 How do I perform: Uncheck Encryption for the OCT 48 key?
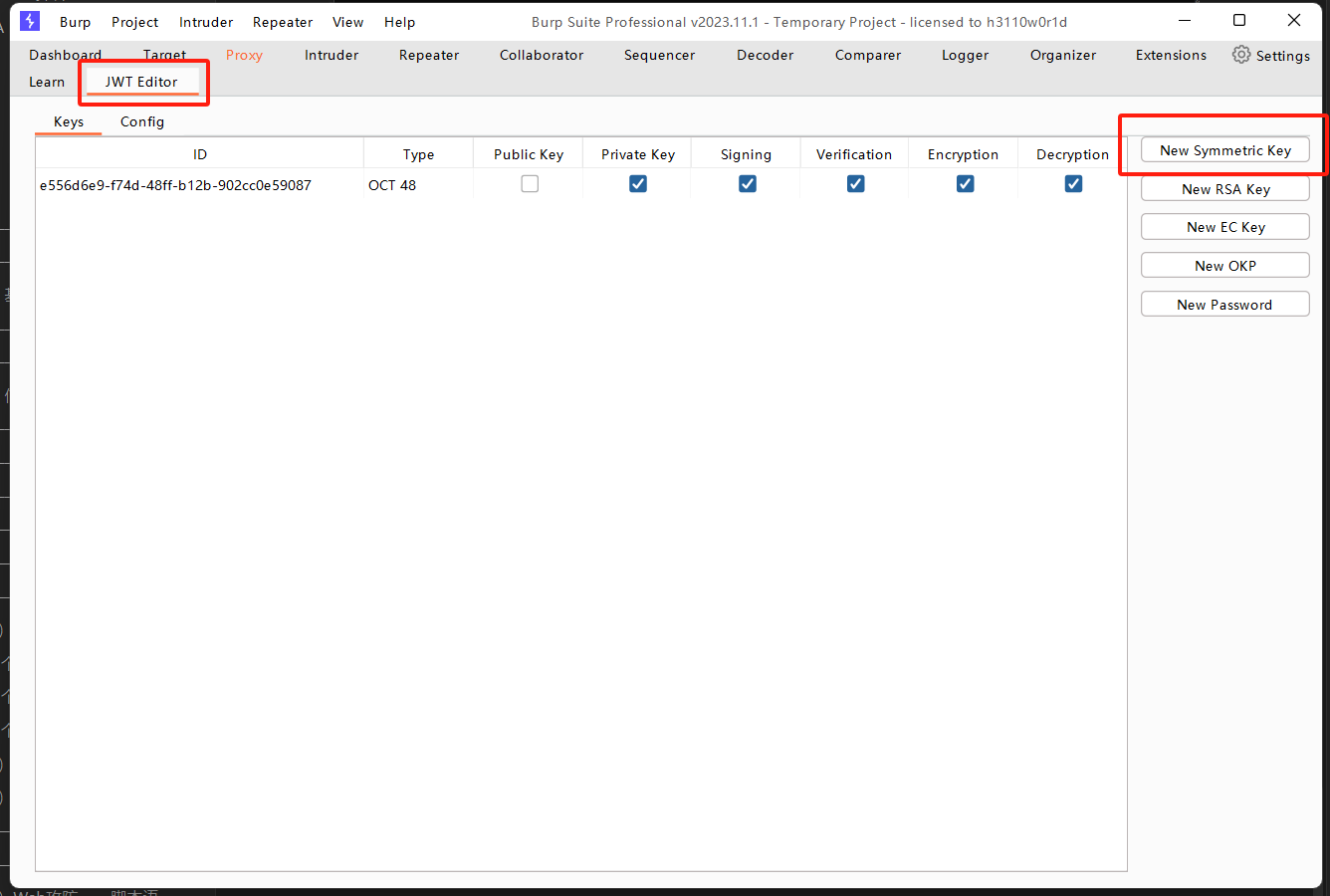pyautogui.click(x=965, y=184)
